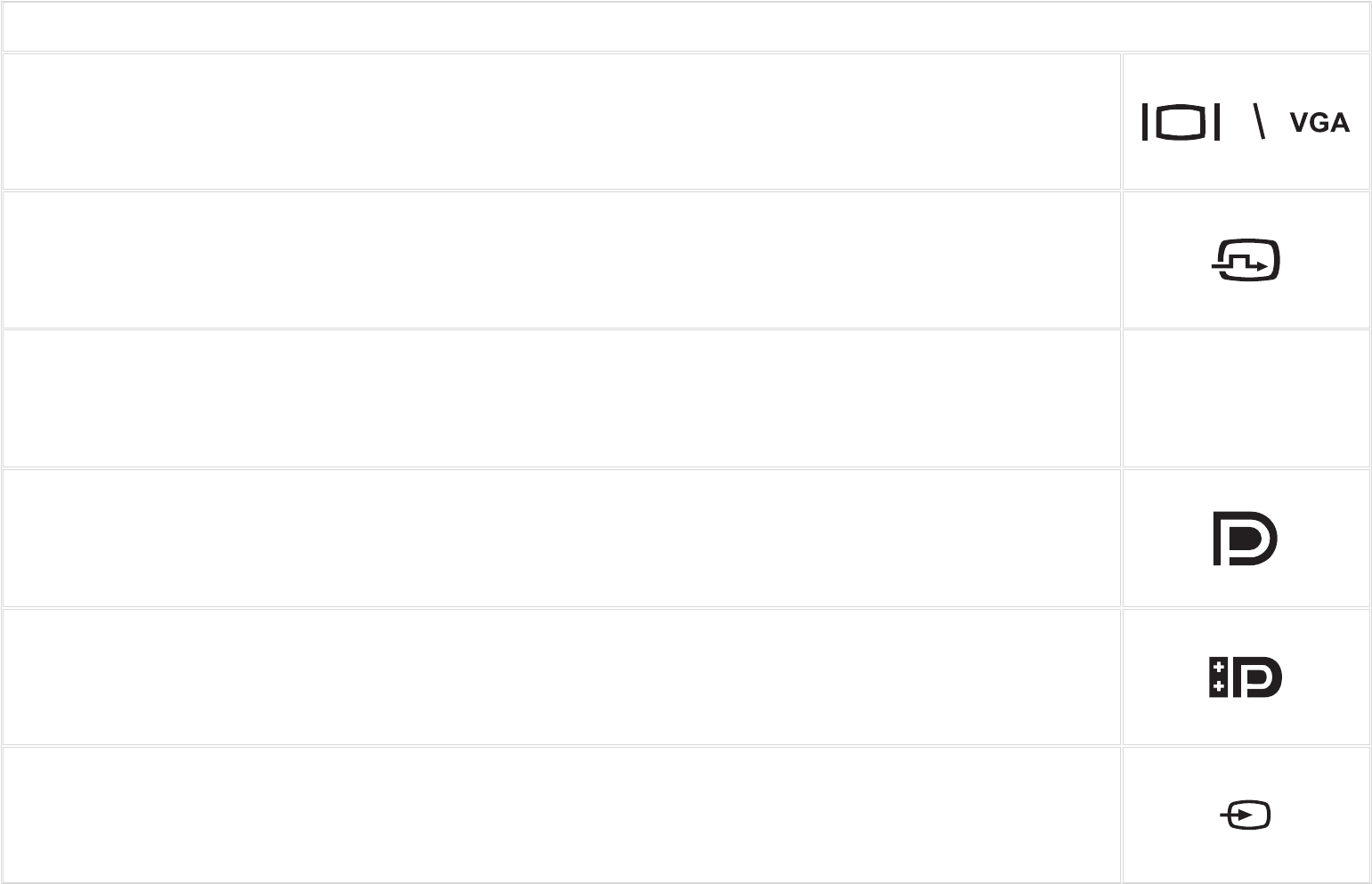This screenshot has height=884, width=1372.
Task: Click the backslash separator before VGA
Action: point(1258,121)
